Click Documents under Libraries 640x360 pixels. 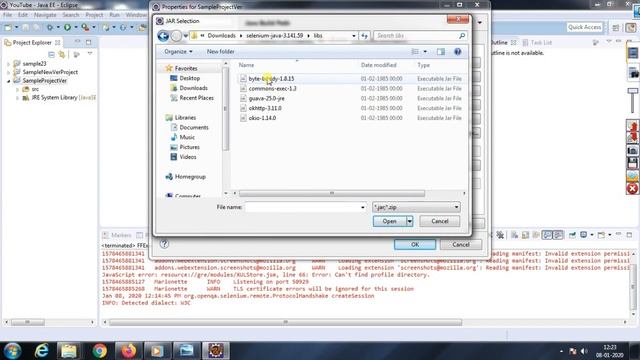pos(194,127)
